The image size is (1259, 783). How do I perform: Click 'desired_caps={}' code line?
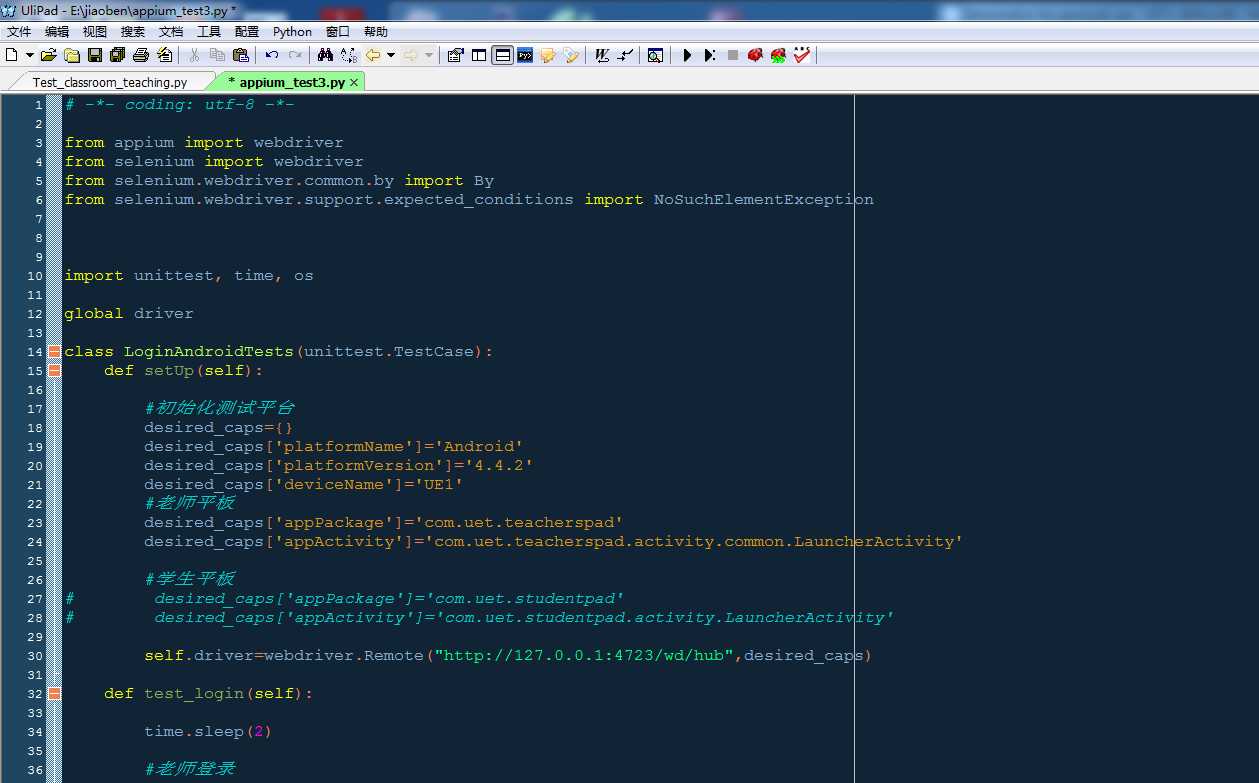(218, 427)
